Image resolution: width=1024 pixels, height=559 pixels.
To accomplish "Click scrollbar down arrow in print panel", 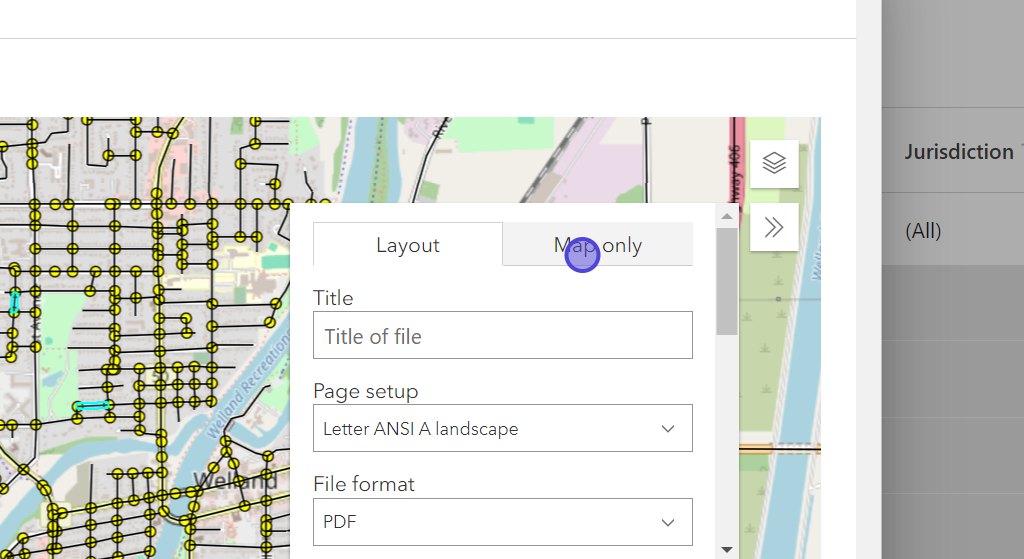I will pos(727,549).
